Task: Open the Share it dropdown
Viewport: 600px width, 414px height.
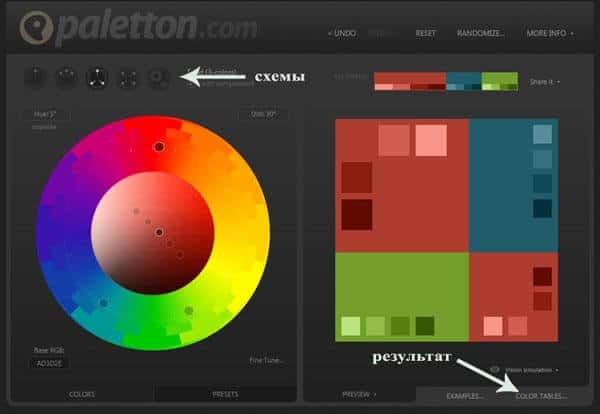Action: point(545,82)
